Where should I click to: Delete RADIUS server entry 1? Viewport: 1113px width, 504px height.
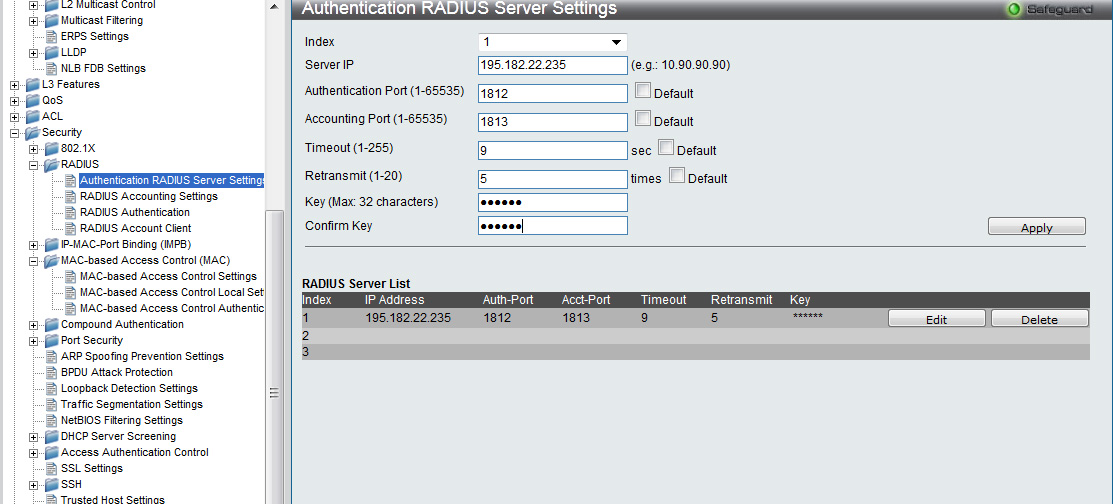tap(1039, 319)
